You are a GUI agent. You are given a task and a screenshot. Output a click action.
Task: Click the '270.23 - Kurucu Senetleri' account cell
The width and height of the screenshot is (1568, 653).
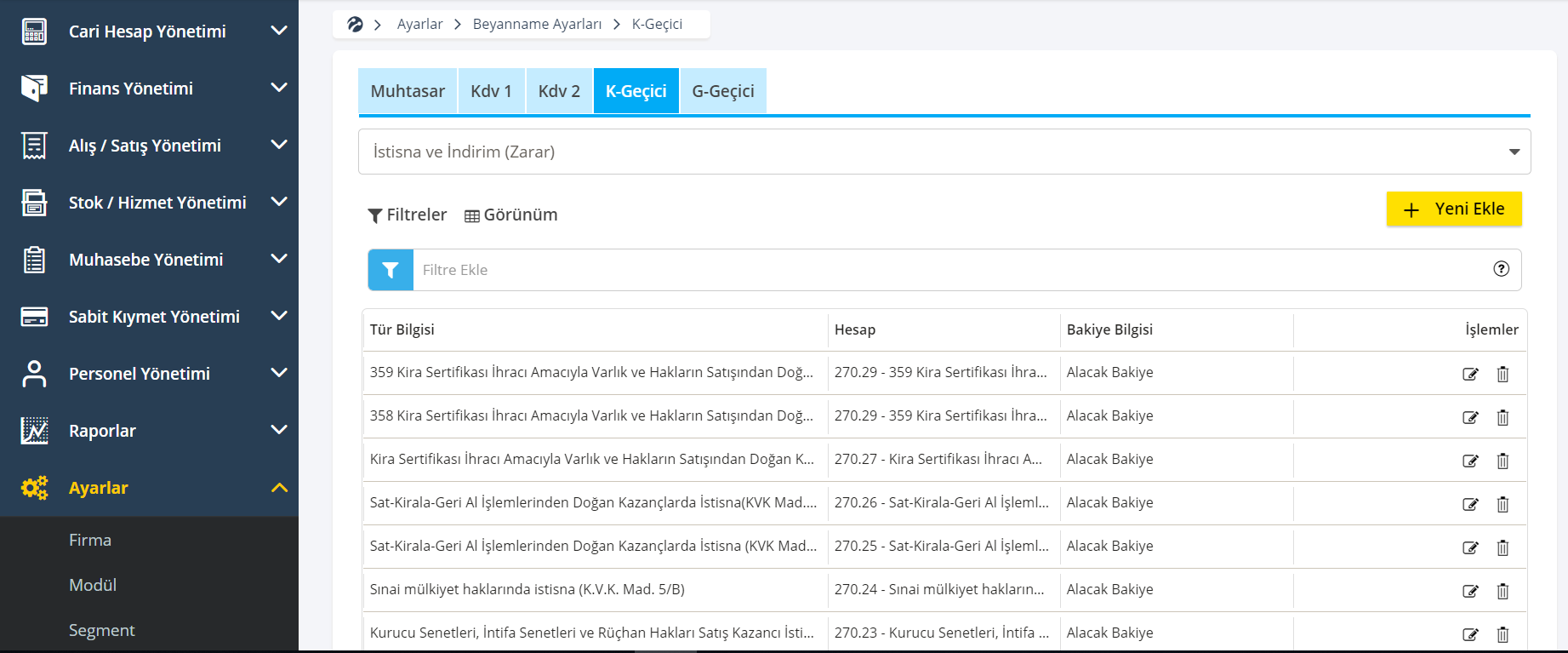click(x=942, y=633)
